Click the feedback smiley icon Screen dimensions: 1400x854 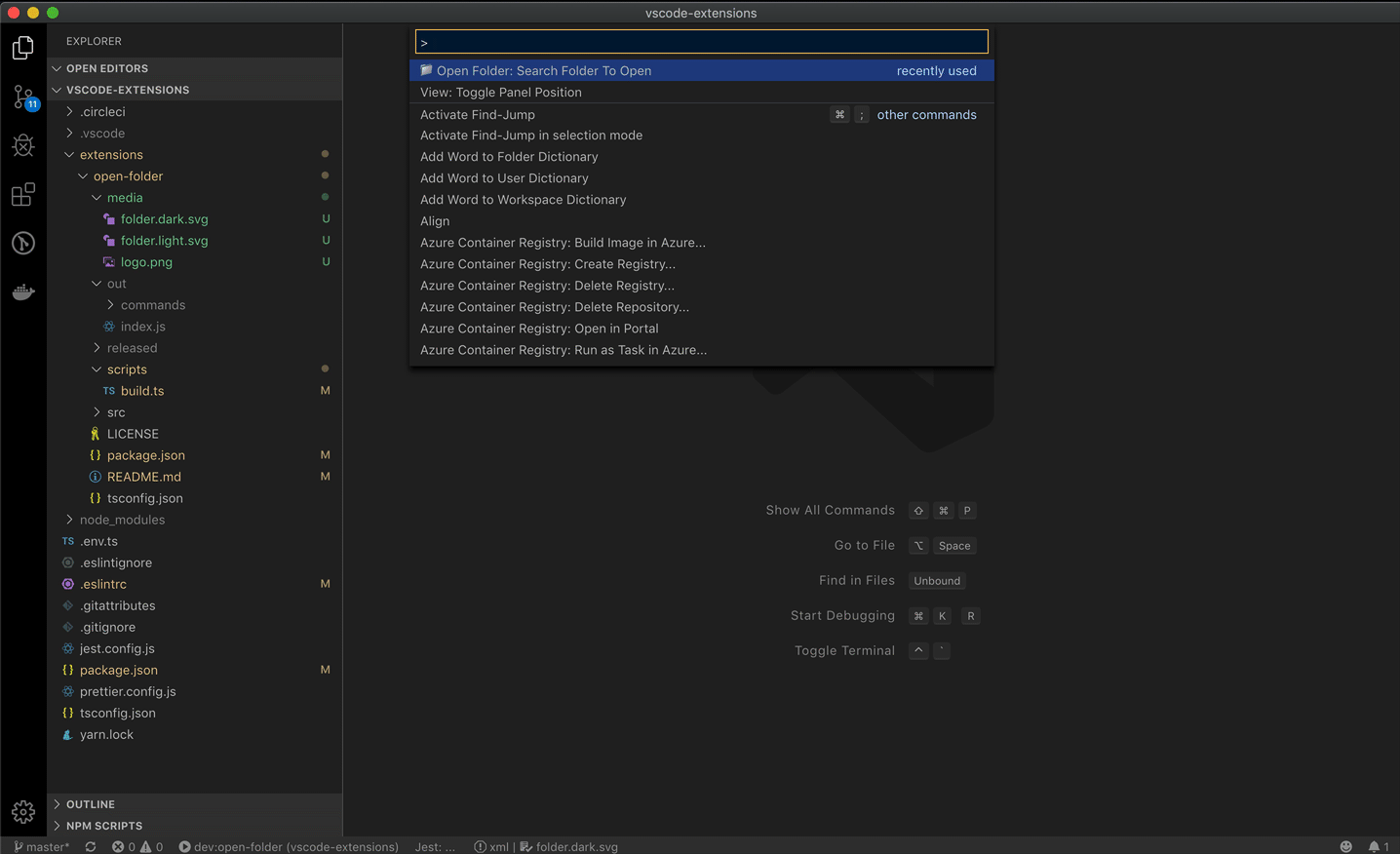(x=1346, y=846)
